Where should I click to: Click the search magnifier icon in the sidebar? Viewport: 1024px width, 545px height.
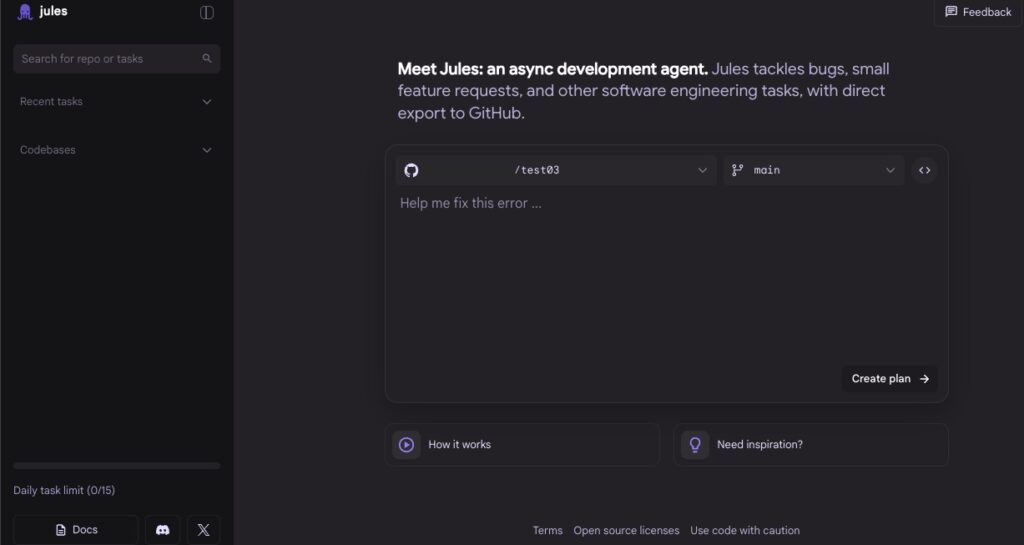coord(207,59)
